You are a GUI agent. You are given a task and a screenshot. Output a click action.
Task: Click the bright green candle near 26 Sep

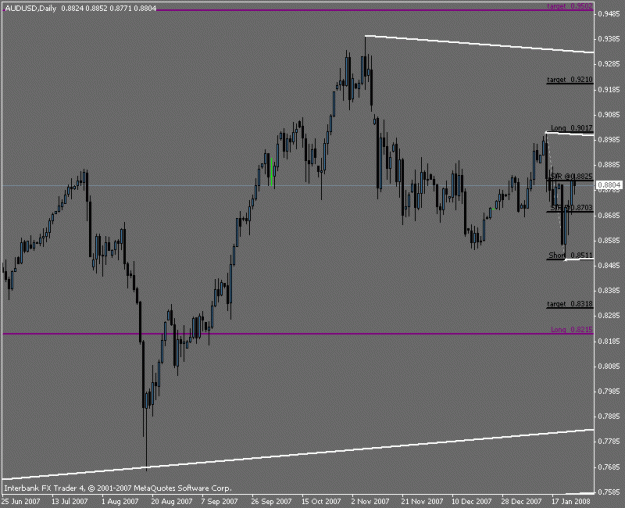coord(271,172)
